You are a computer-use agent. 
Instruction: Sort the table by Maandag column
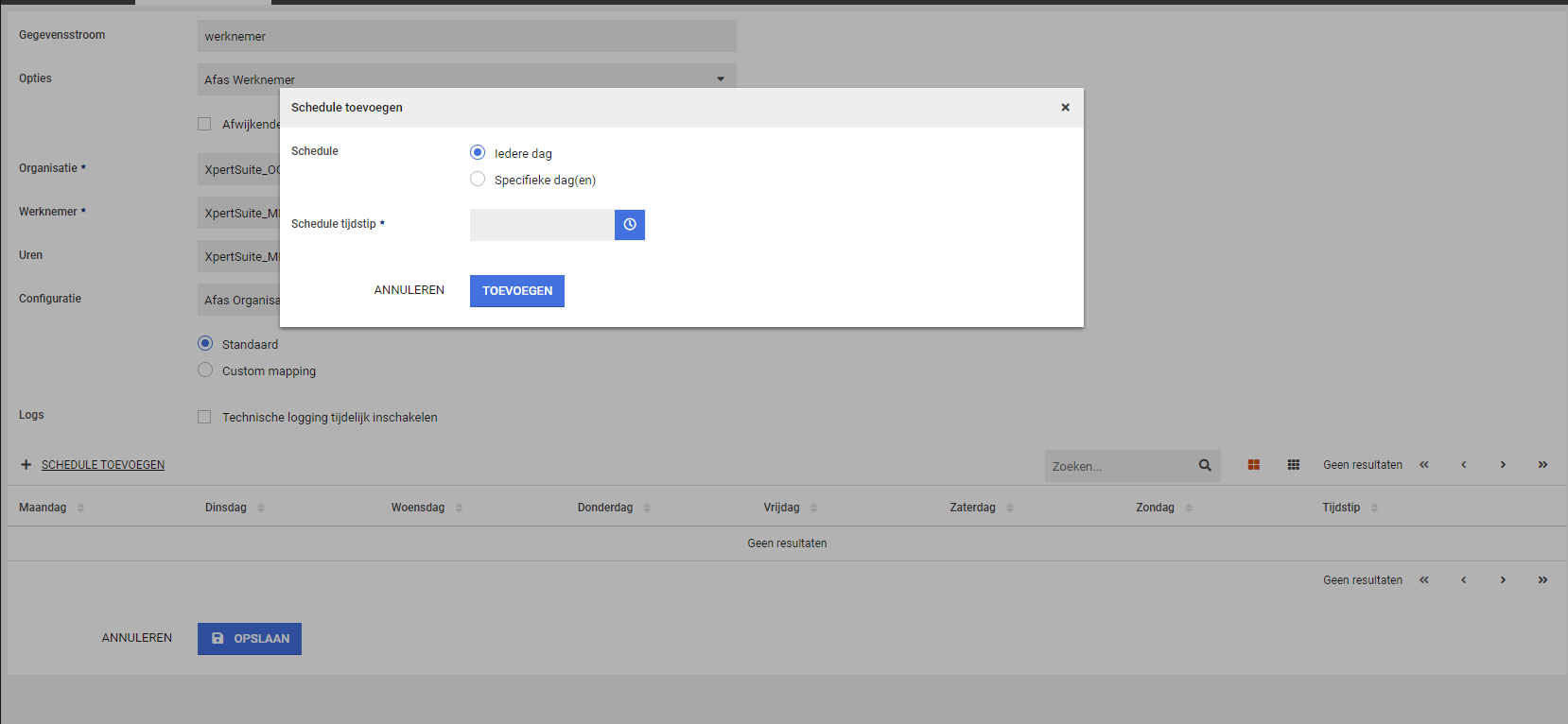pyautogui.click(x=44, y=508)
